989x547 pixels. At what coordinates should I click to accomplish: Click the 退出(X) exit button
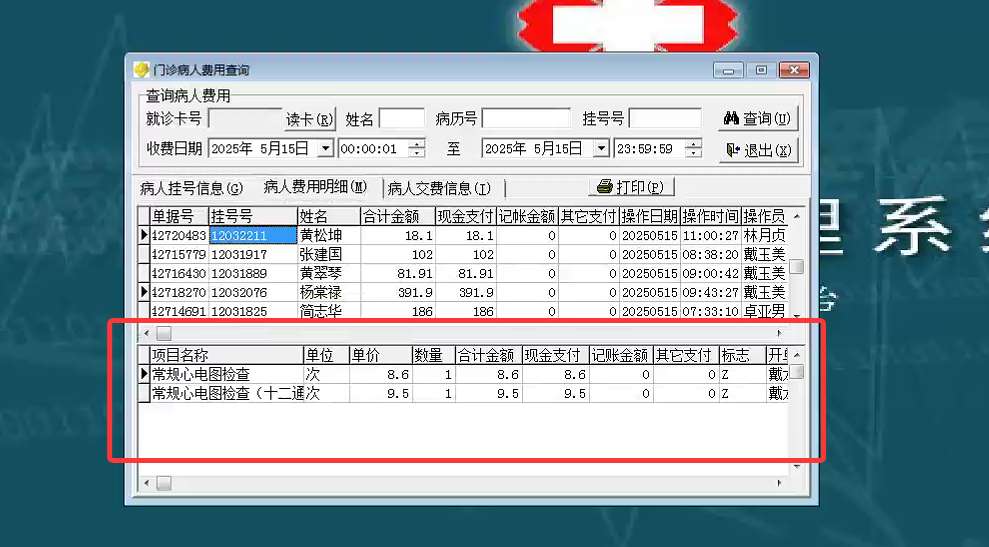[758, 150]
